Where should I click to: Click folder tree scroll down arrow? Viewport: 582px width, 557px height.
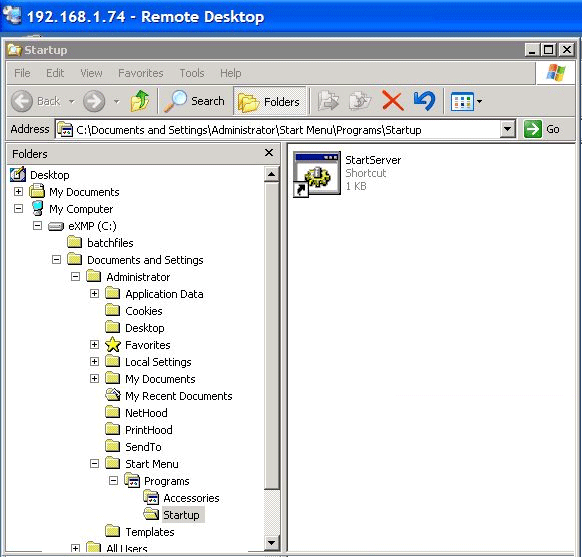point(272,543)
